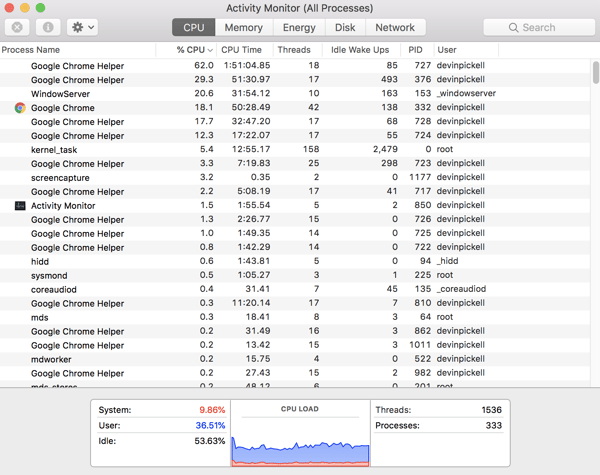Select Google Chrome Helper with PID 810
This screenshot has height=475, width=600.
295,303
